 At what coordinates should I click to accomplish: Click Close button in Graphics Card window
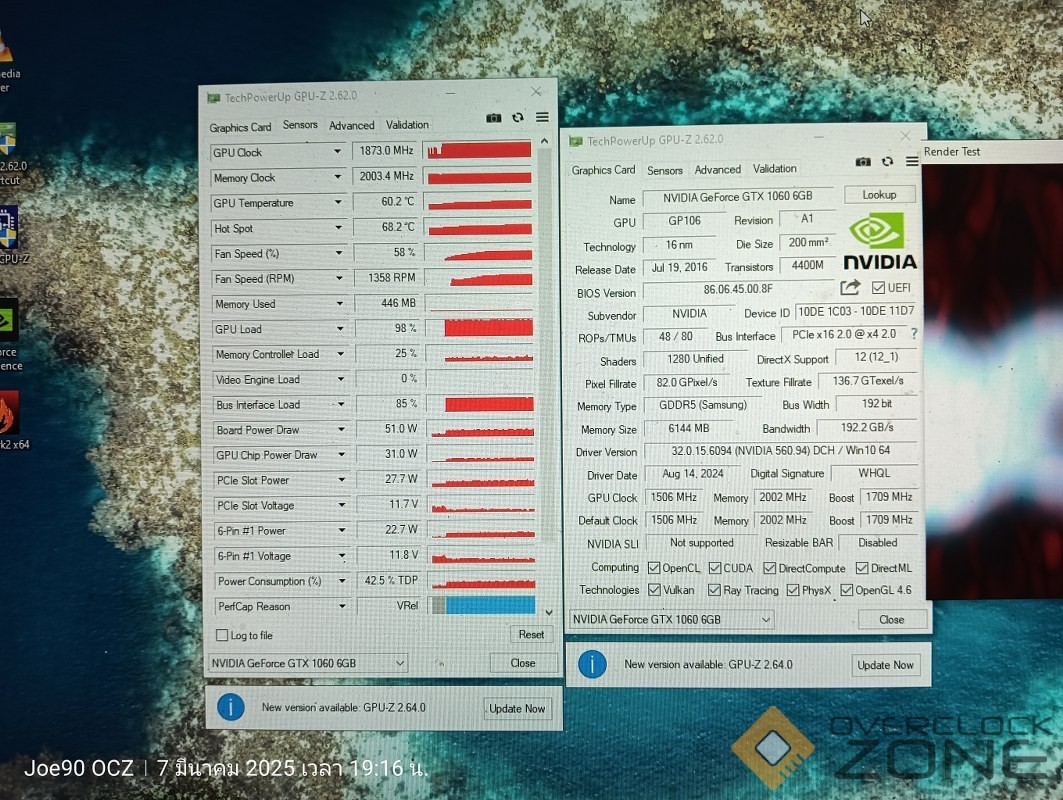pos(891,620)
